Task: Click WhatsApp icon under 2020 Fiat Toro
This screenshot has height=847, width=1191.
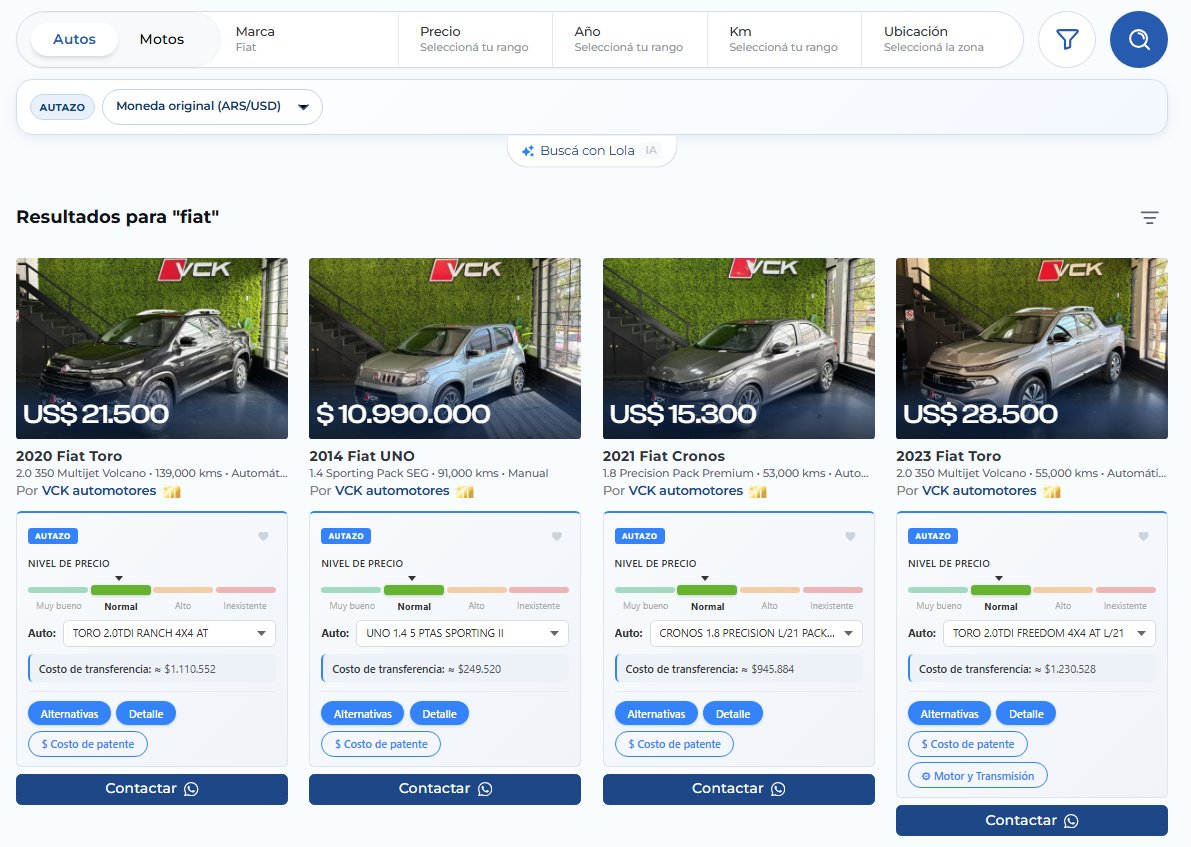Action: 191,789
